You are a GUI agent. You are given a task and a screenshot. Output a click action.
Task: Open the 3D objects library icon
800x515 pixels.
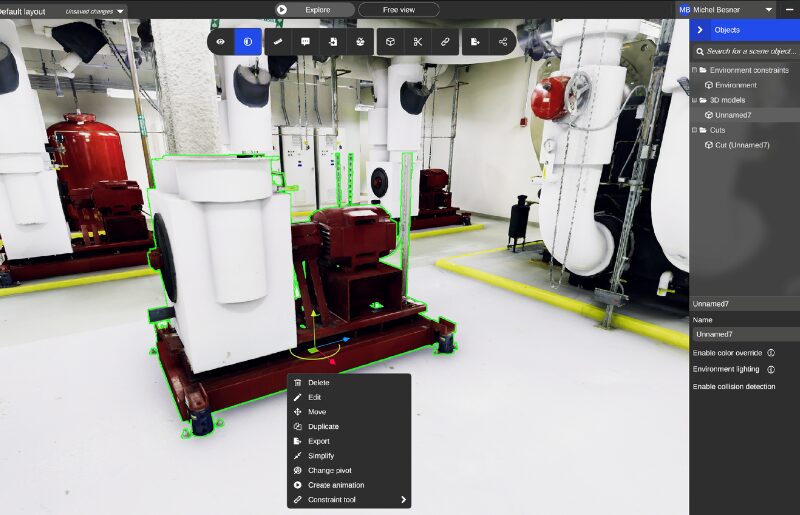tap(360, 42)
